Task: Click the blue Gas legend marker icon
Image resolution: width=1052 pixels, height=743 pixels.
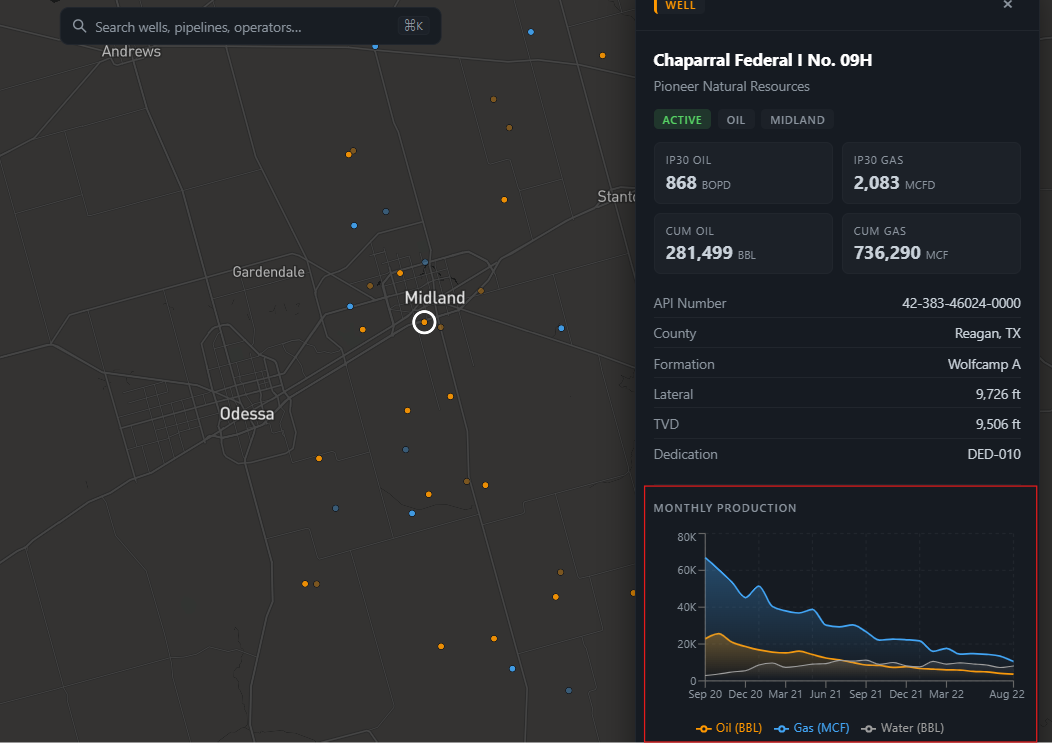Action: 782,728
